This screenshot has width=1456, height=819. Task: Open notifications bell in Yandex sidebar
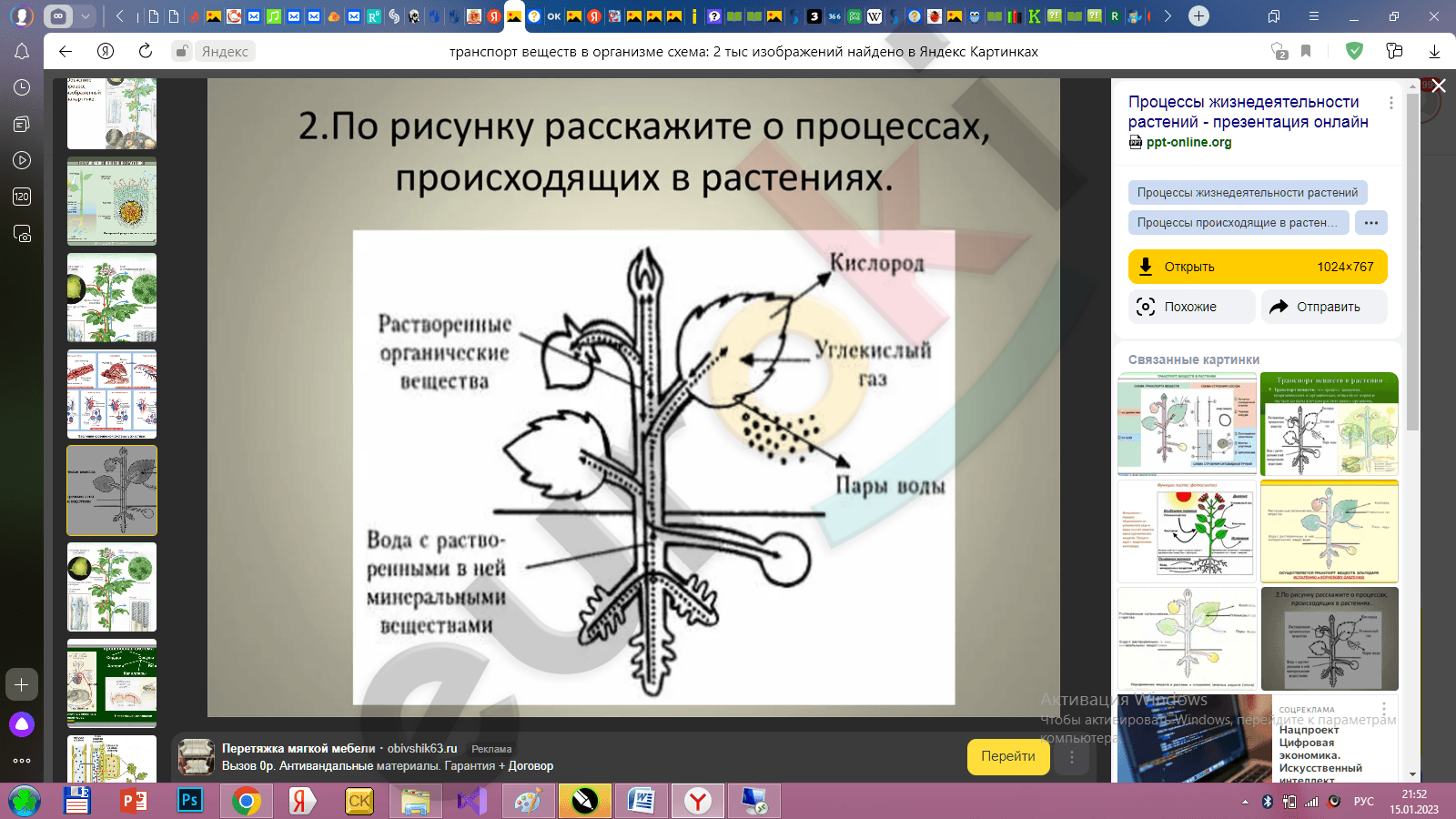click(x=22, y=52)
